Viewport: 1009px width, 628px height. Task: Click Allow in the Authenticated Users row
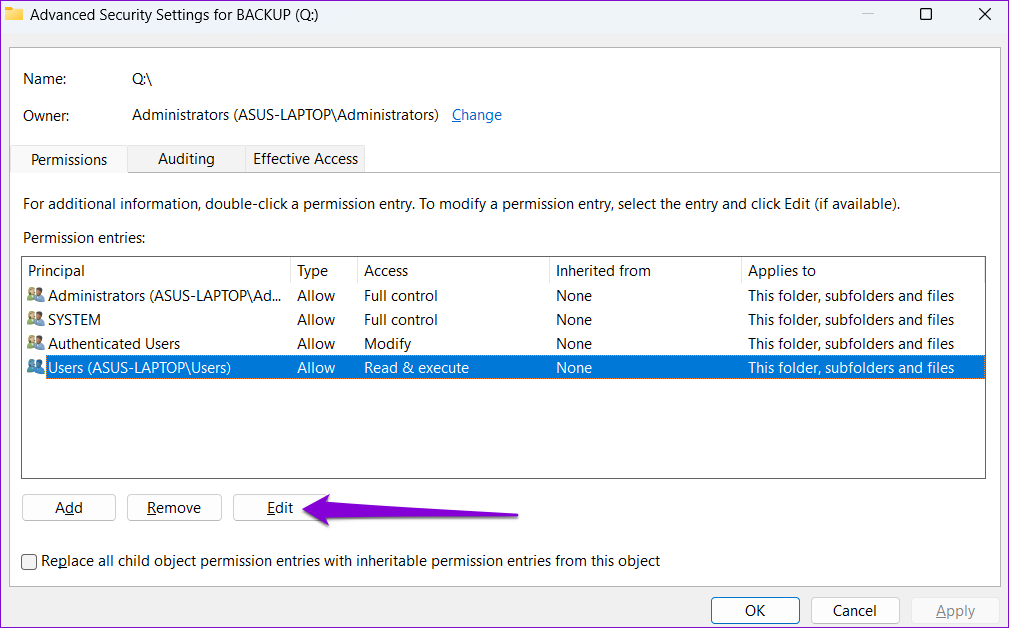[316, 344]
